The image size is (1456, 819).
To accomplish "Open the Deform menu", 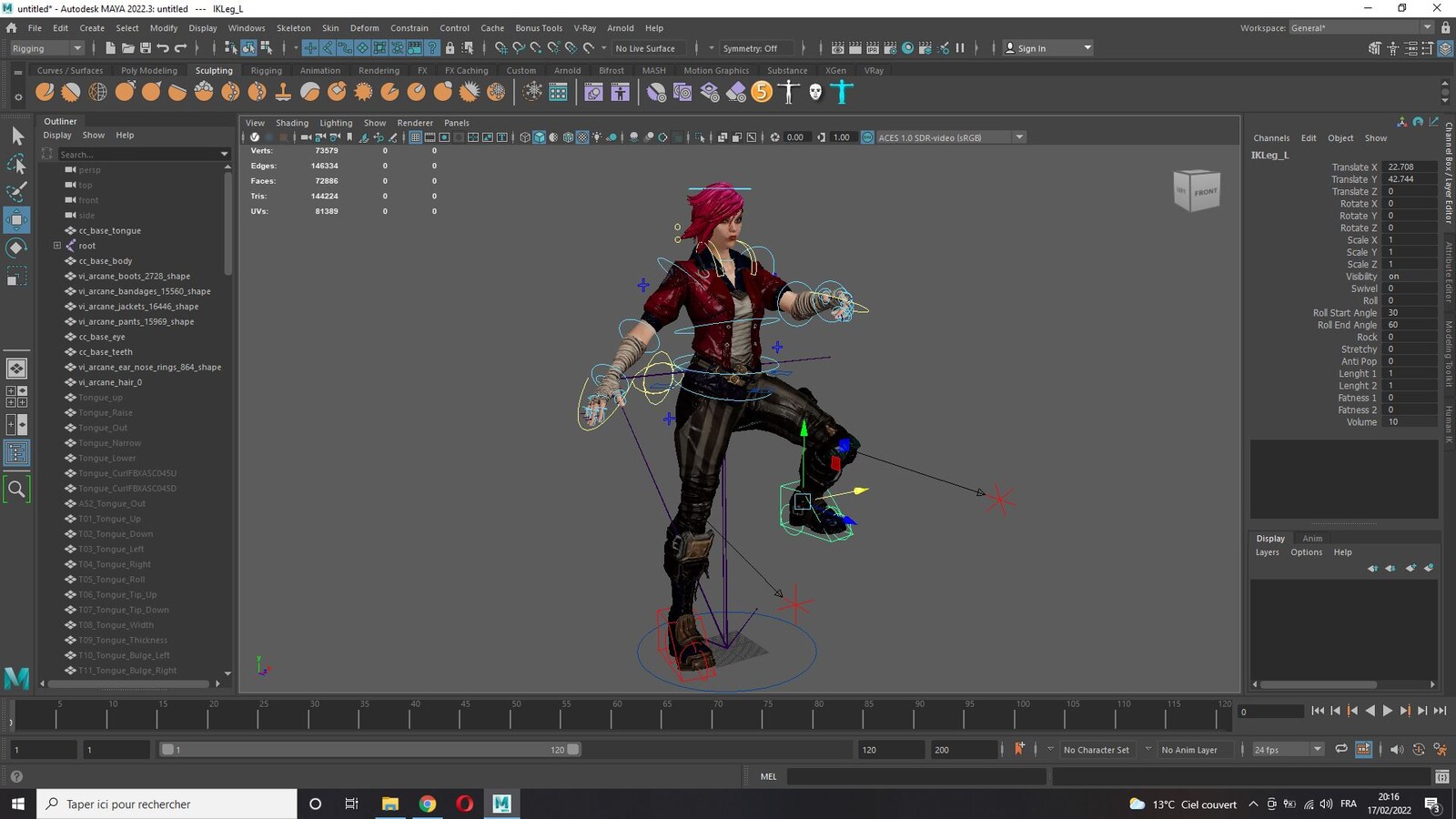I will (364, 28).
